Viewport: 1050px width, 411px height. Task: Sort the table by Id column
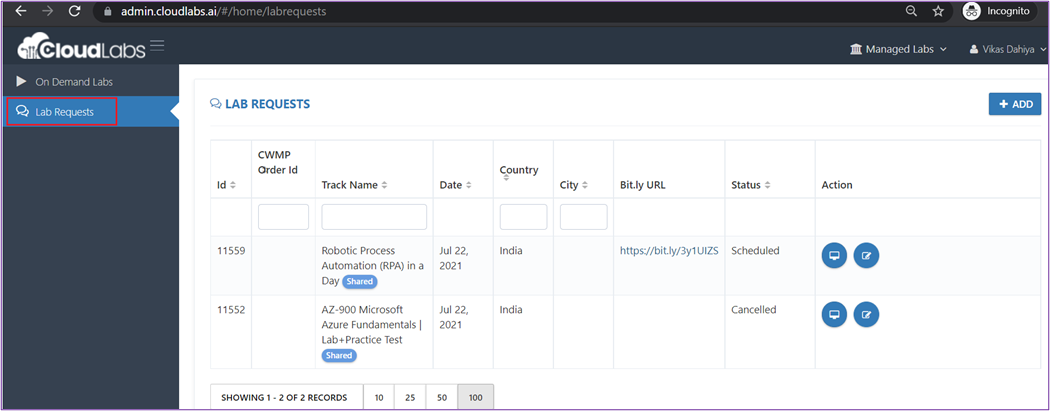[226, 185]
